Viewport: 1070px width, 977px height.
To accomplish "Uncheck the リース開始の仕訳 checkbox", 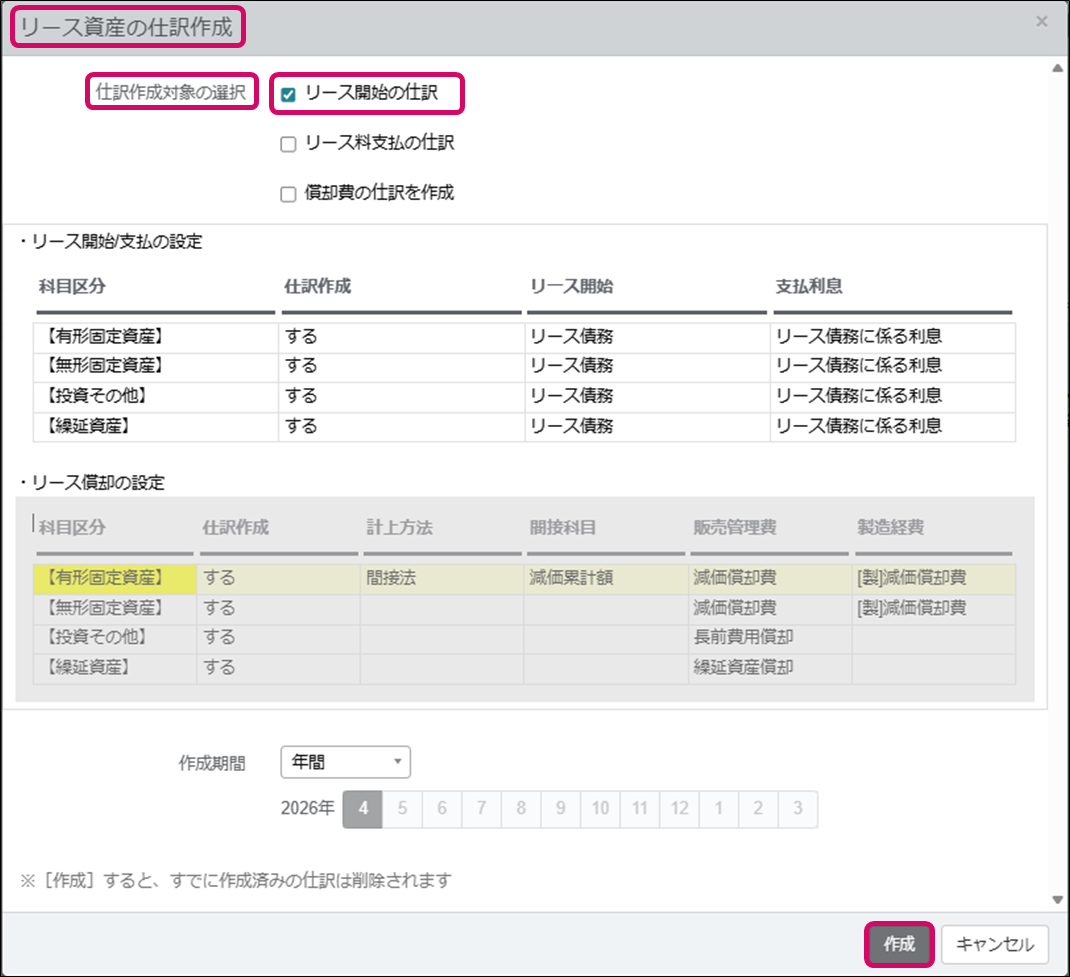I will 289,95.
